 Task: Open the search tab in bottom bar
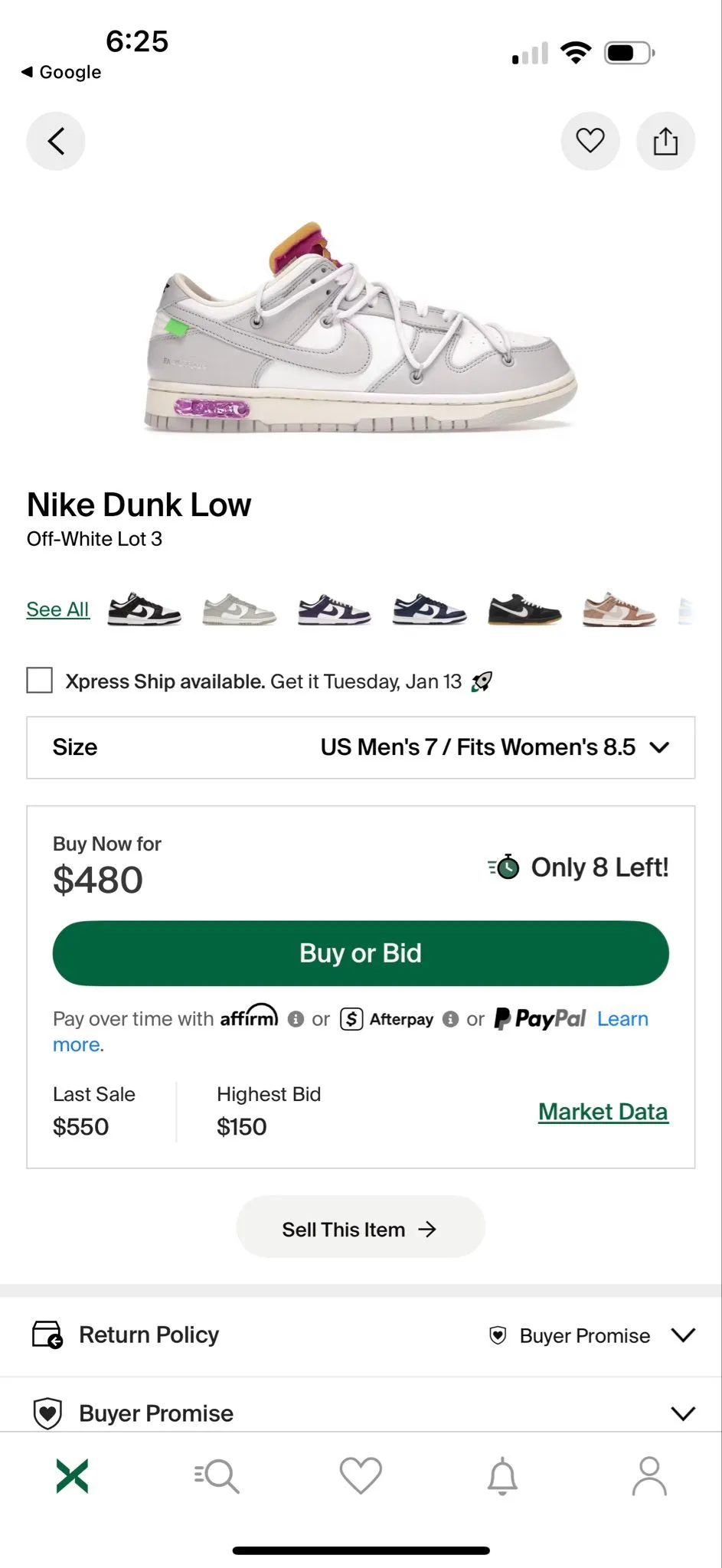click(217, 1475)
